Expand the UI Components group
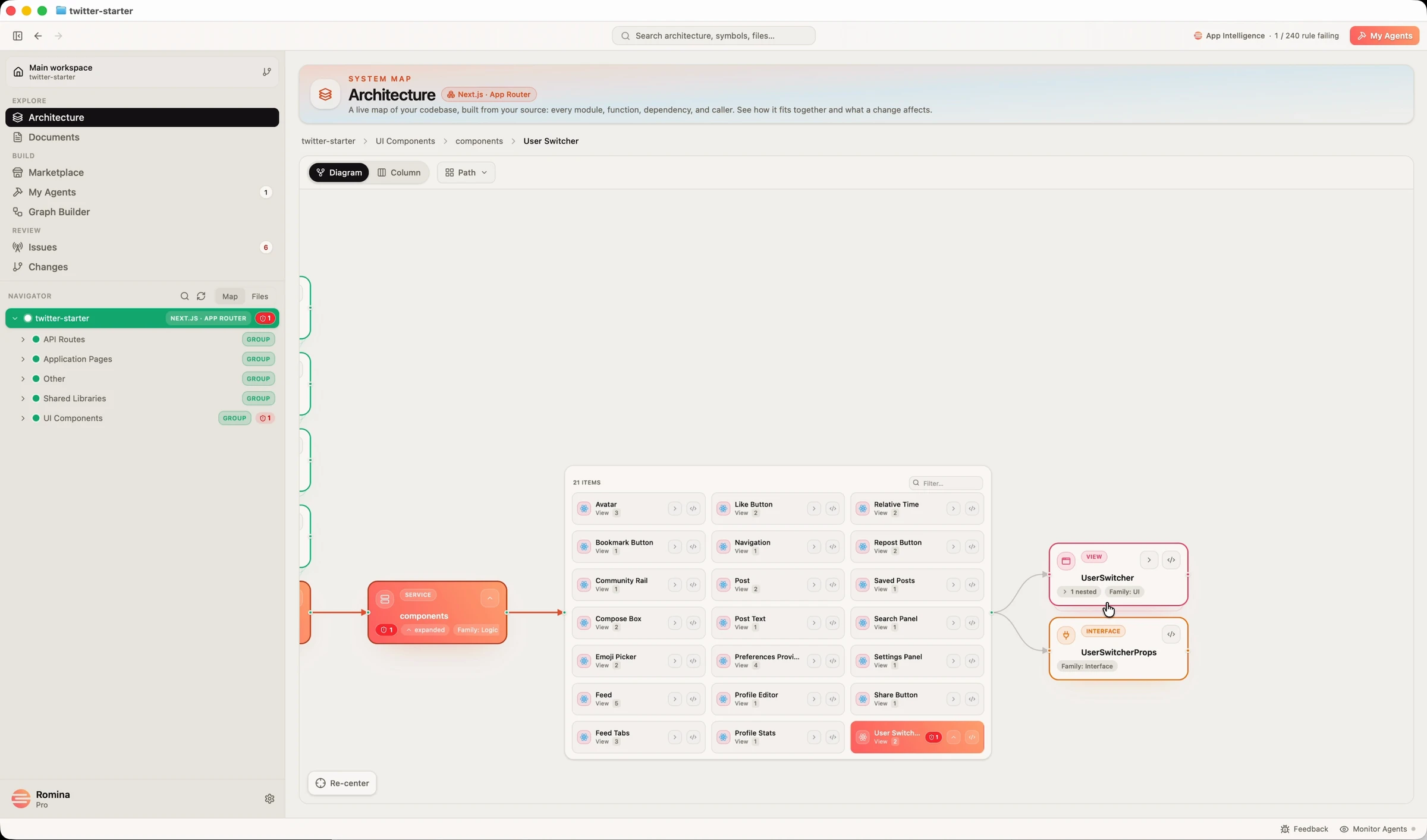 [x=23, y=419]
